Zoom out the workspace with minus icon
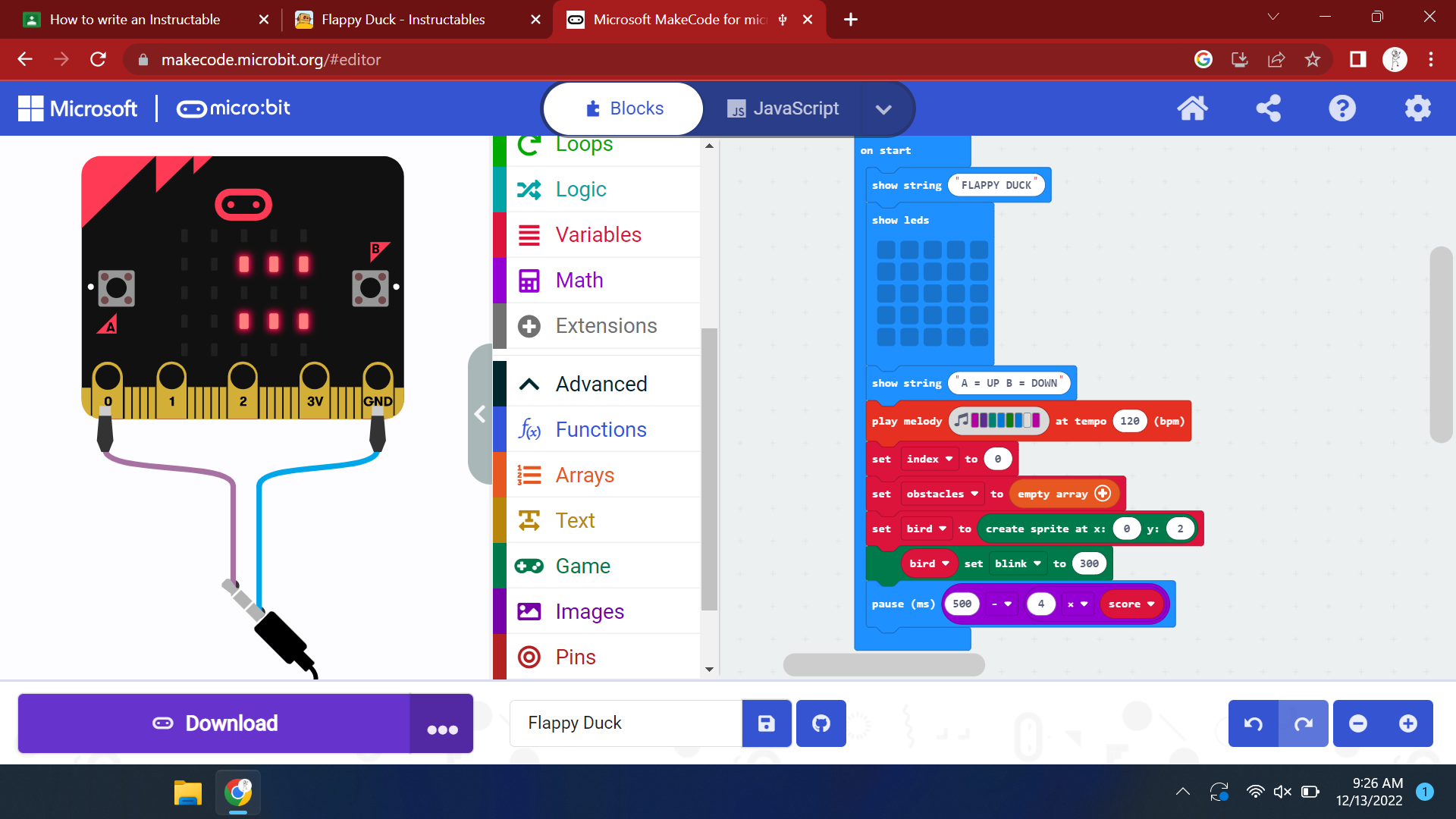1456x819 pixels. (x=1357, y=723)
